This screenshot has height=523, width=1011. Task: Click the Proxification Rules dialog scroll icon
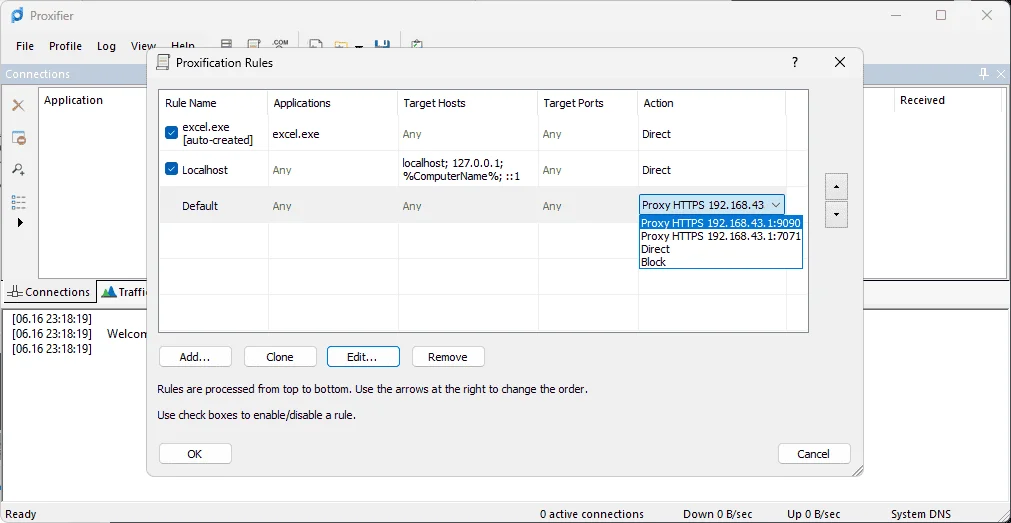[164, 63]
